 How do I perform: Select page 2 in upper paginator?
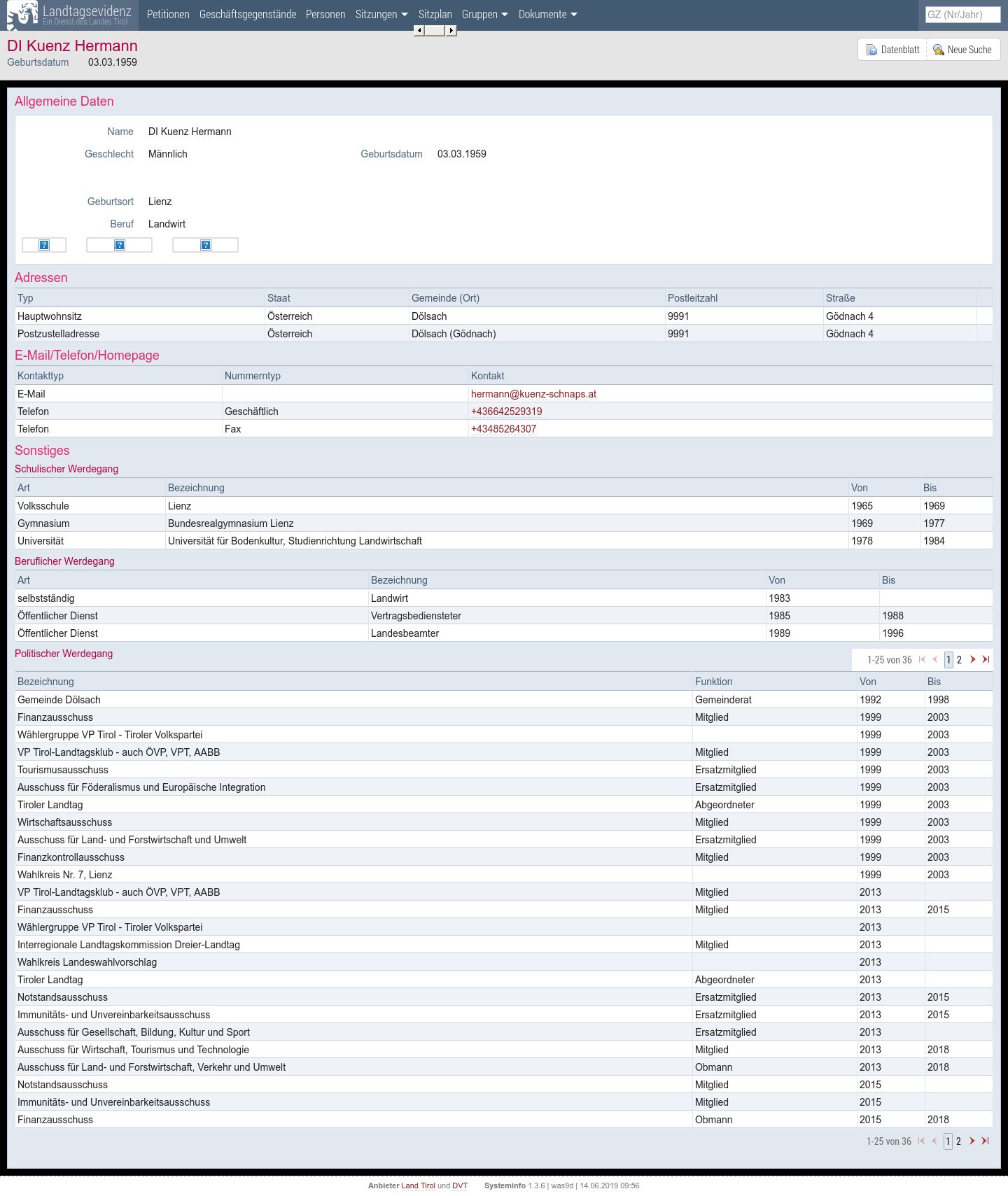[959, 660]
